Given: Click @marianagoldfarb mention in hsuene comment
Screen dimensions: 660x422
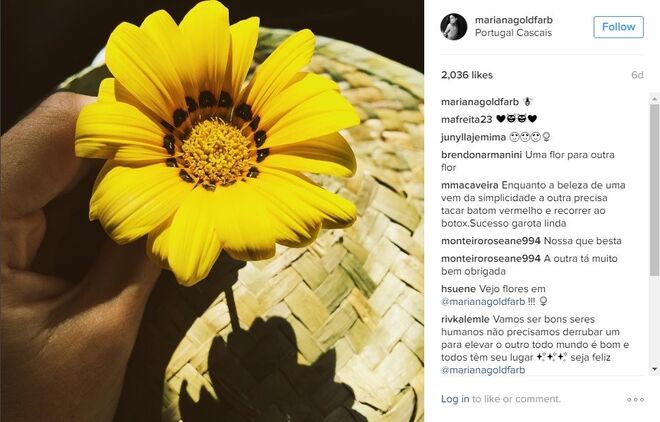Looking at the screenshot, I should coord(483,302).
